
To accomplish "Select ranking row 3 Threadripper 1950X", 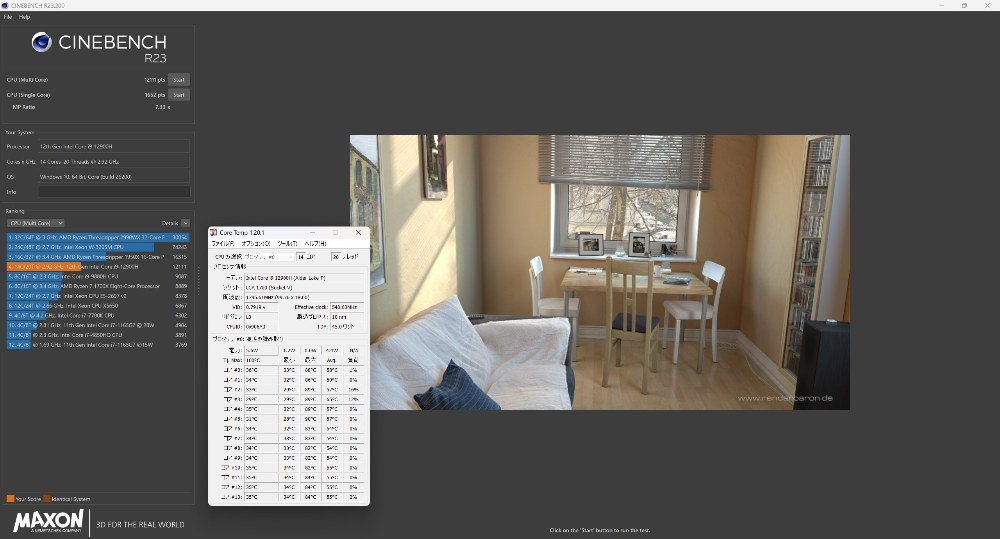I will (x=98, y=257).
